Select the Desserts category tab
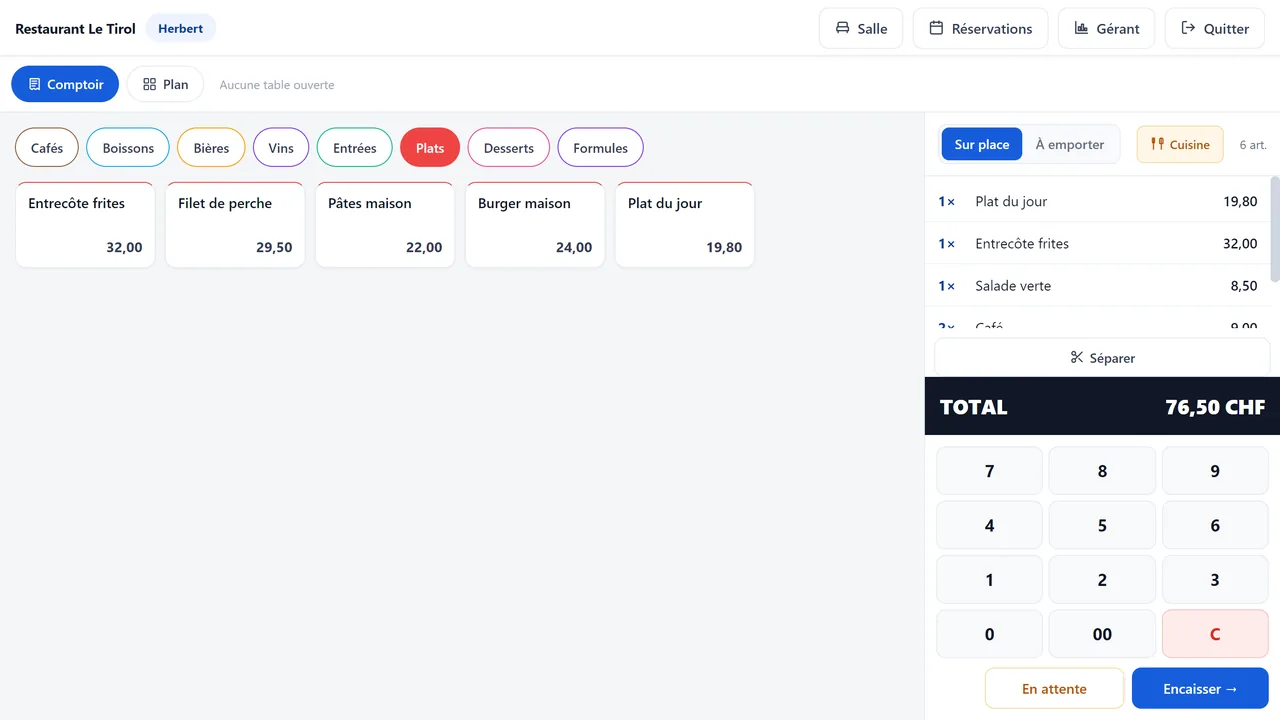 coord(509,148)
